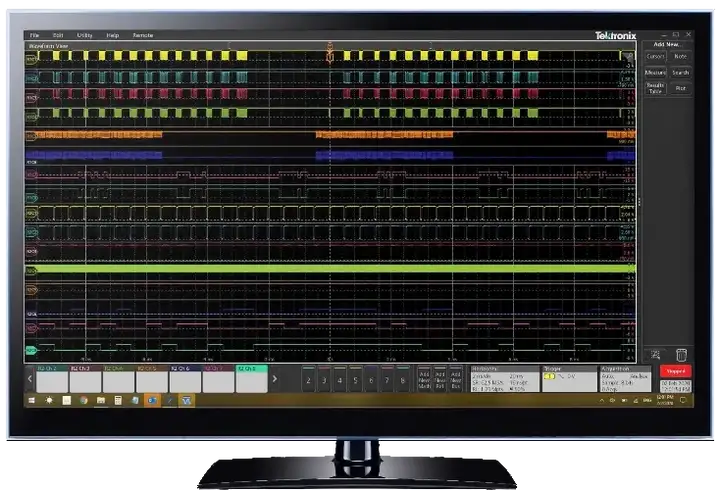
Task: Open the R2 Ch 6 badge
Action: point(185,379)
